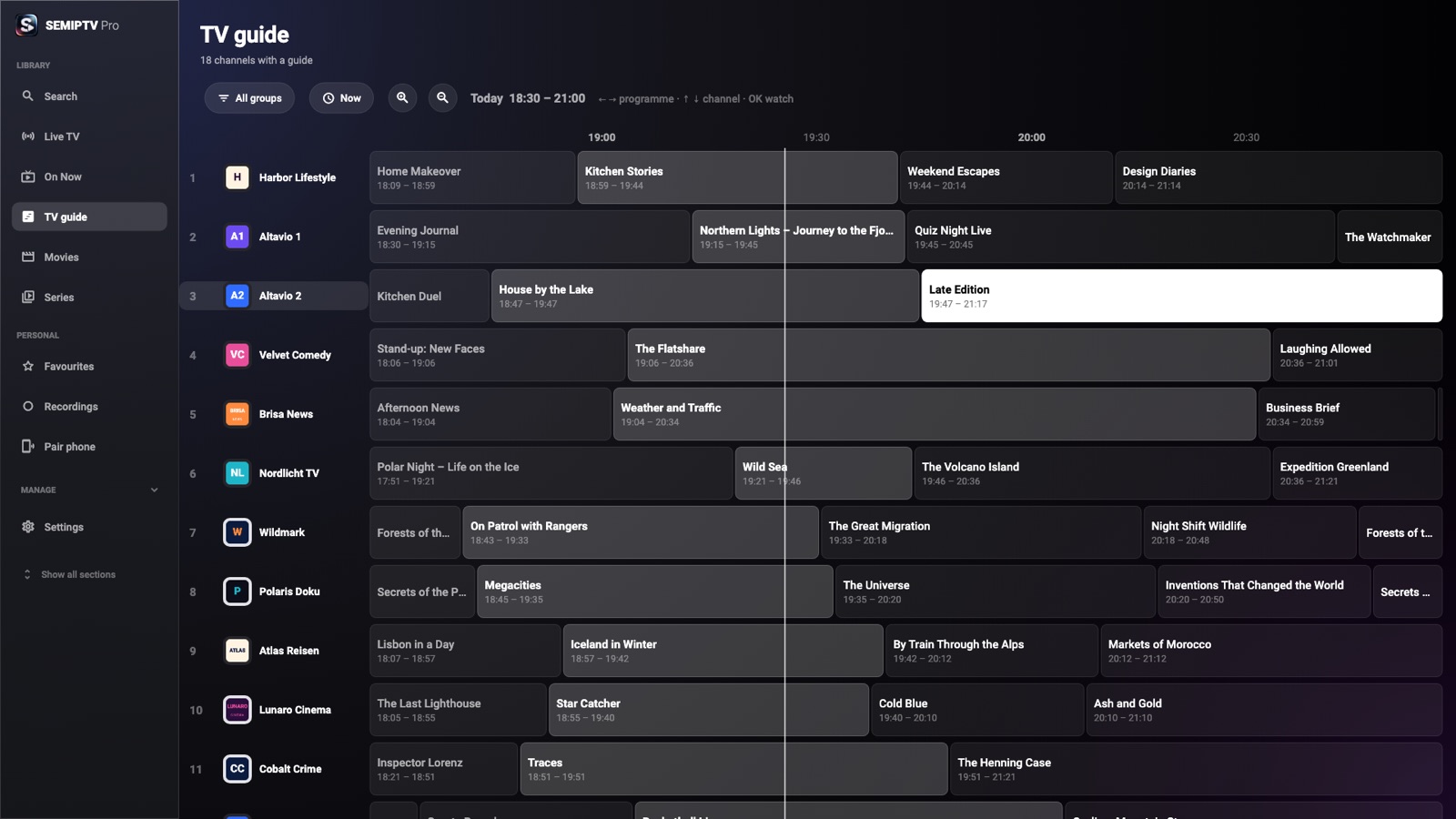Viewport: 1456px width, 819px height.
Task: Zoom out the guide timeline
Action: pos(442,98)
